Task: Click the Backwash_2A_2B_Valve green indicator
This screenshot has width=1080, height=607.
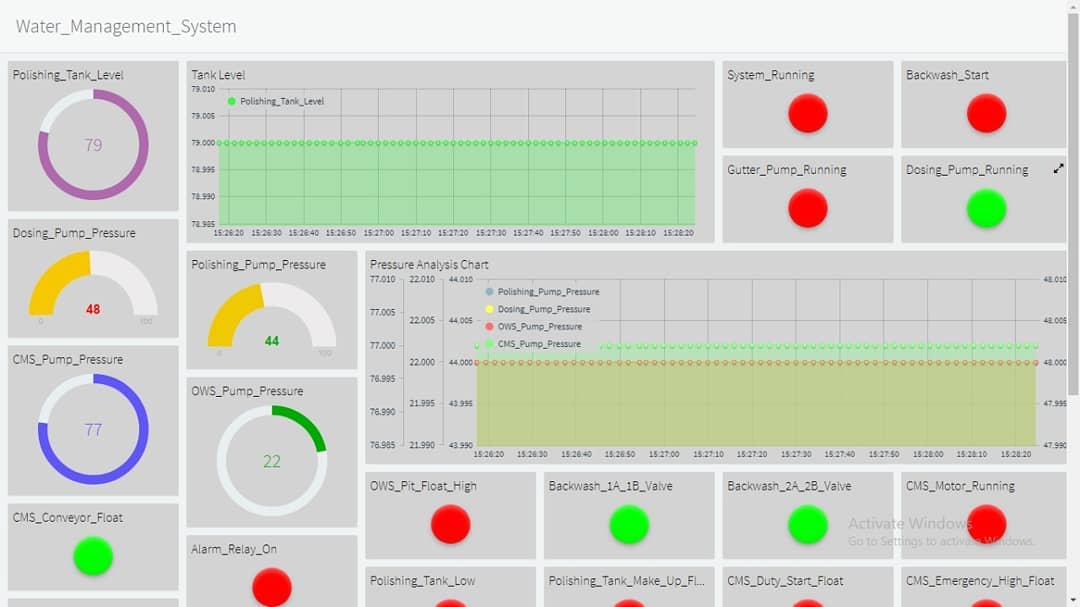Action: coord(807,524)
